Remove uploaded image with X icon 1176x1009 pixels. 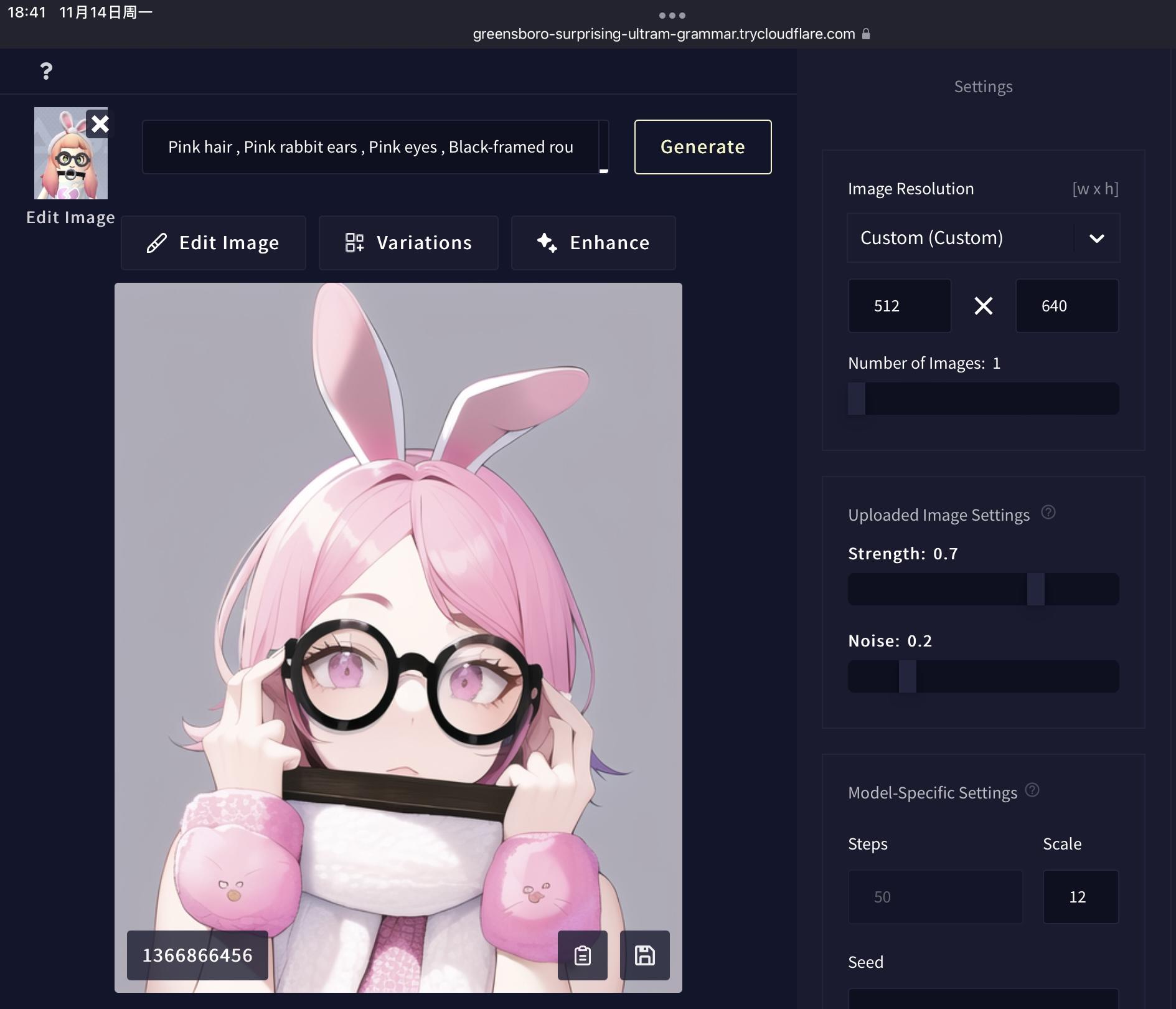[x=100, y=124]
